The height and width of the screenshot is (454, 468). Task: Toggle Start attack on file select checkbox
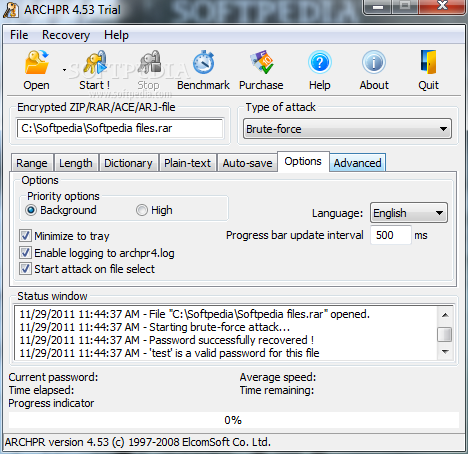pyautogui.click(x=26, y=269)
